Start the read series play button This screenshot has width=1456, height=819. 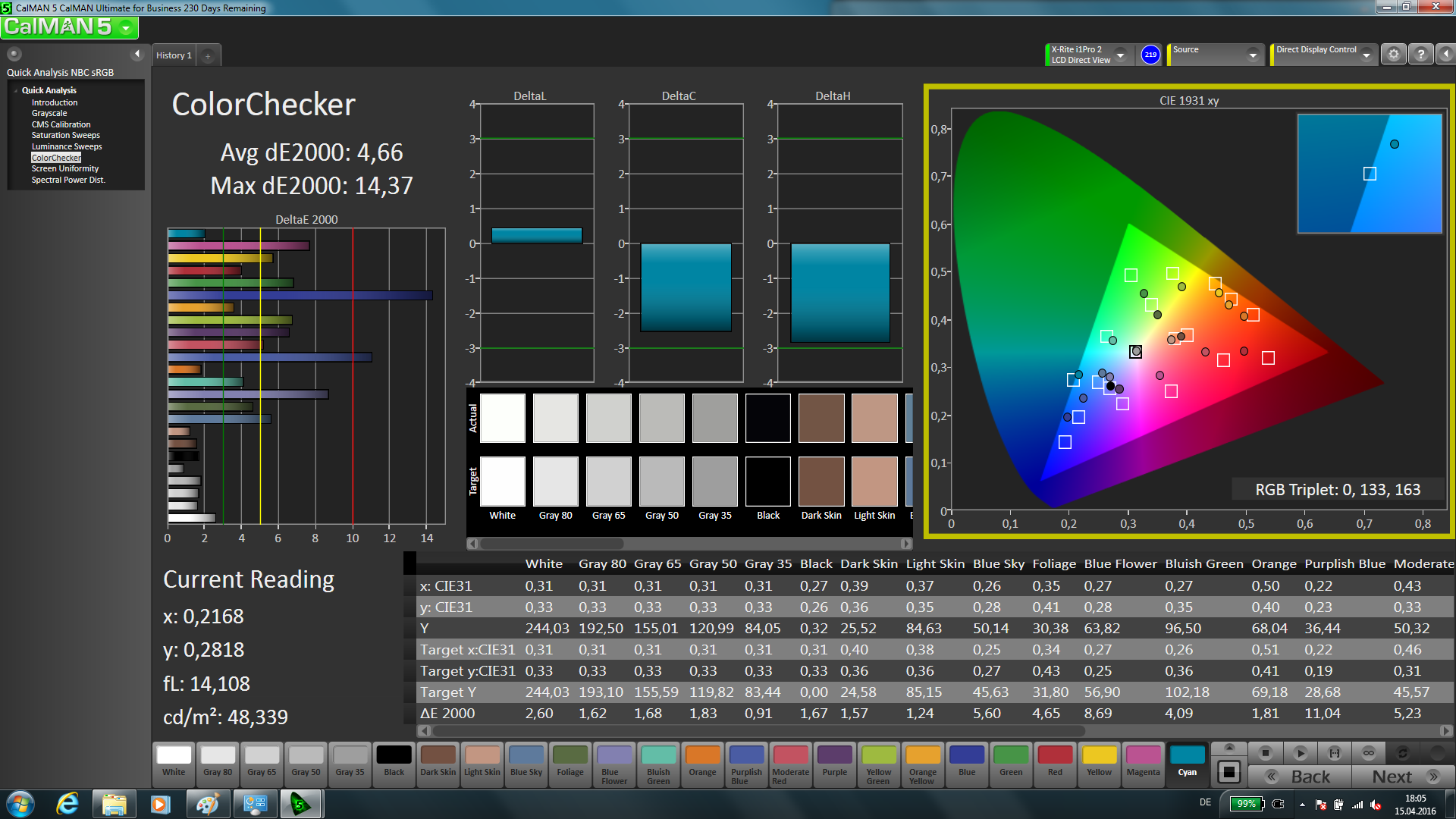click(1300, 753)
